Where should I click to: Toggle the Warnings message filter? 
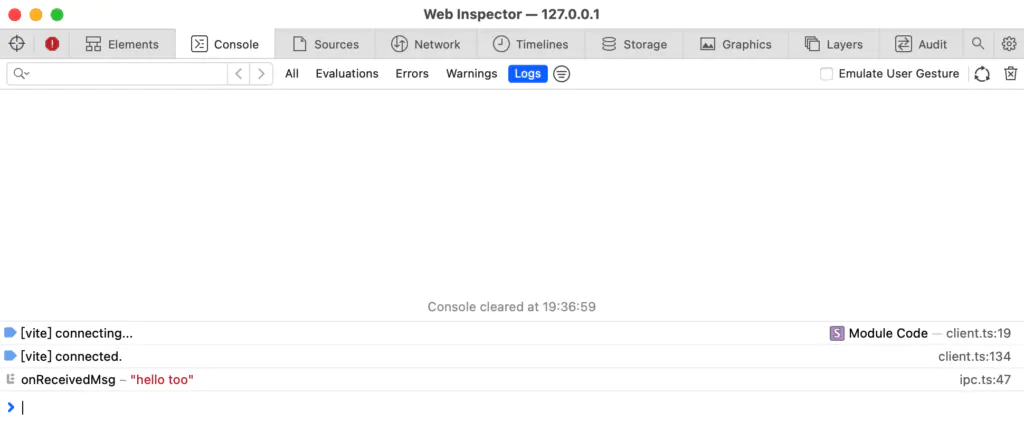(472, 74)
